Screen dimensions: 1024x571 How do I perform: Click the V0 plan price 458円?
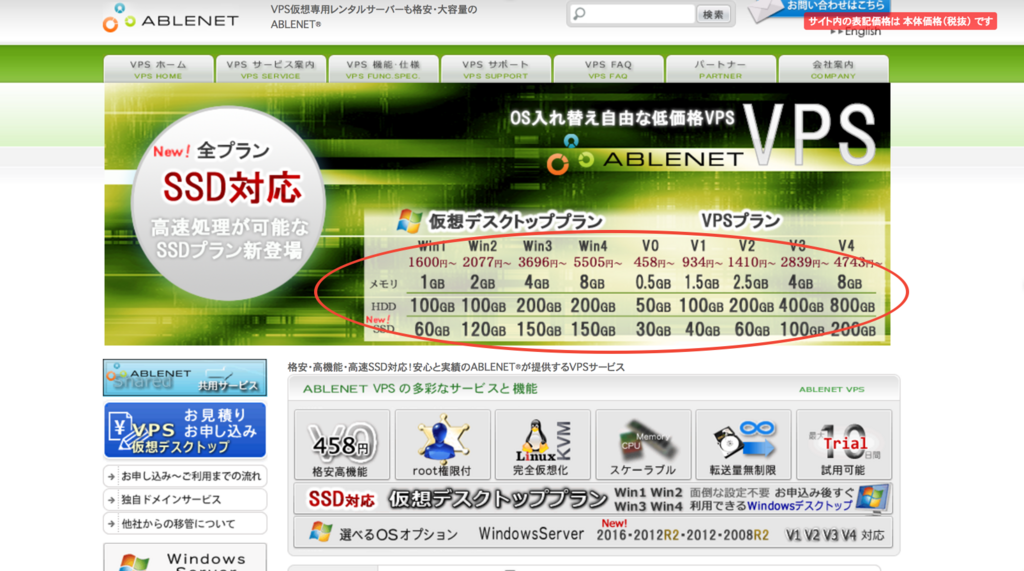[x=653, y=263]
